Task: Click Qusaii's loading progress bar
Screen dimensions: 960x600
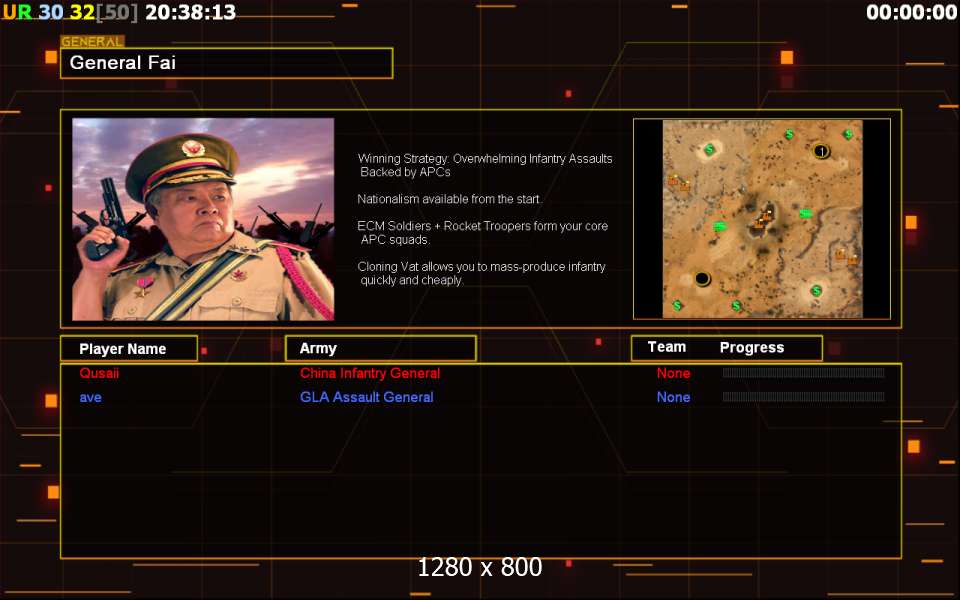Action: click(x=803, y=373)
